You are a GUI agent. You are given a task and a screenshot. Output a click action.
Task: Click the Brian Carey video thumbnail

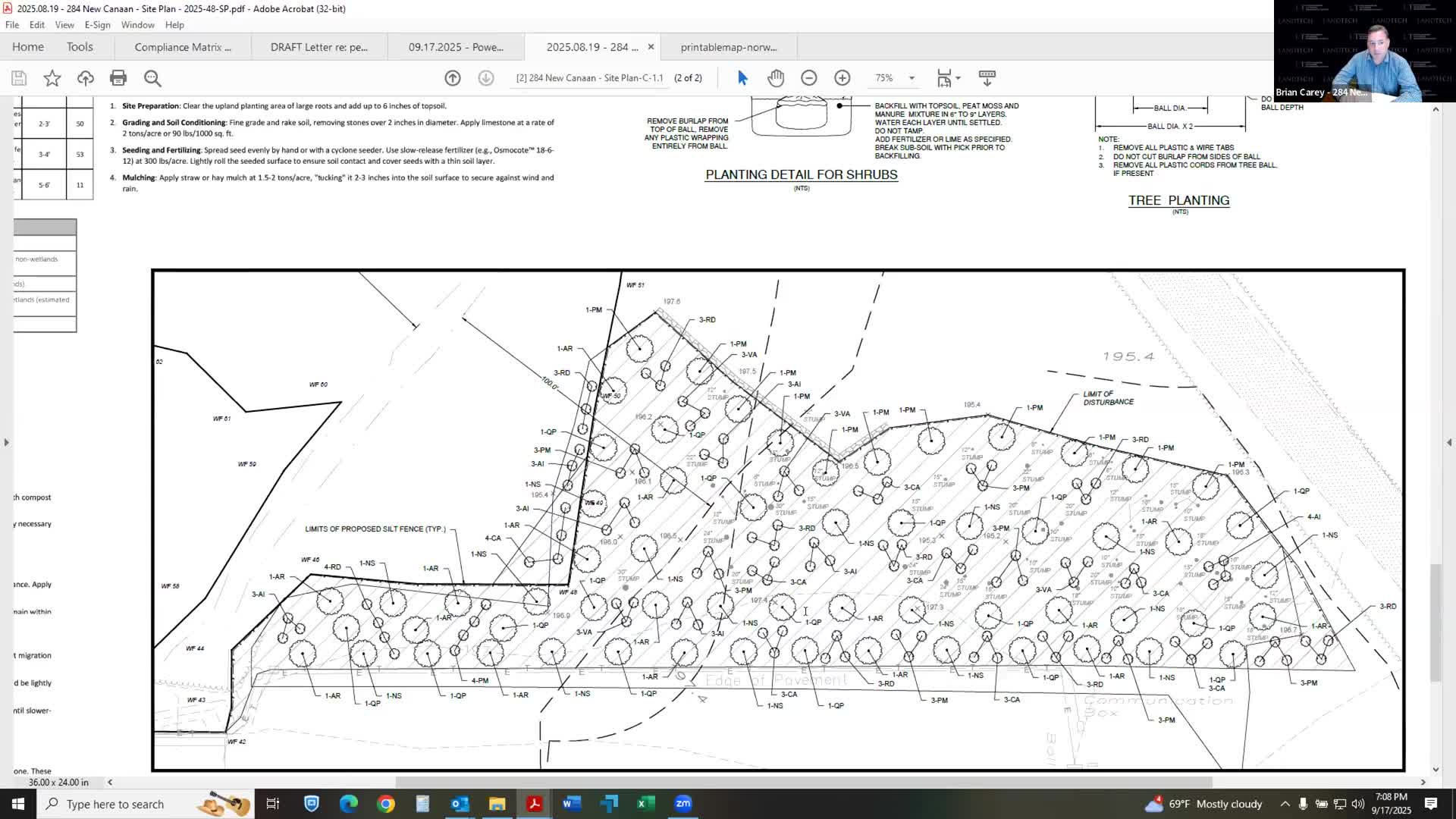pyautogui.click(x=1365, y=51)
